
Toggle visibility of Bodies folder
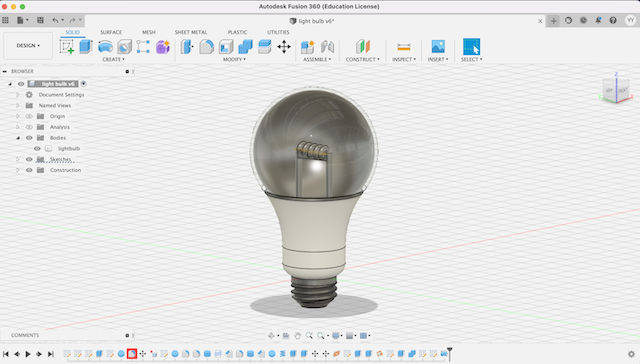[x=29, y=138]
